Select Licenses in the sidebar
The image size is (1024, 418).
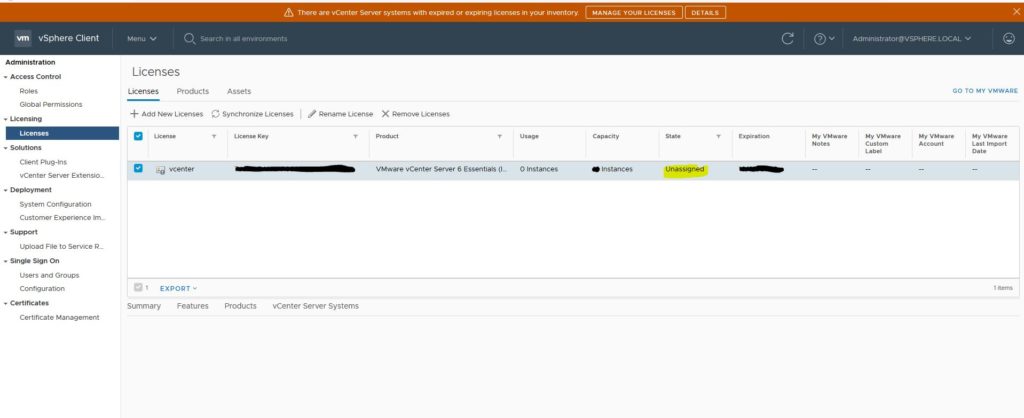pyautogui.click(x=62, y=133)
